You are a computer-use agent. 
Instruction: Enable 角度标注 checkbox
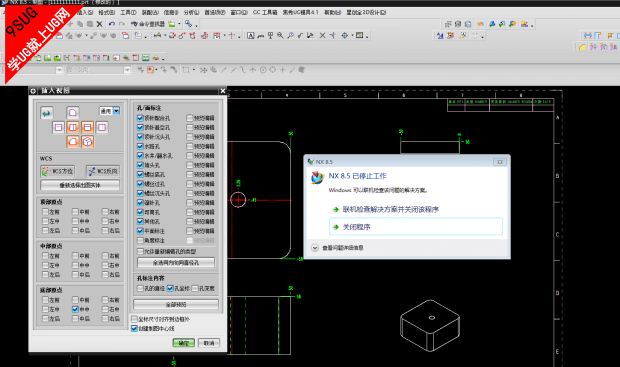(x=140, y=240)
